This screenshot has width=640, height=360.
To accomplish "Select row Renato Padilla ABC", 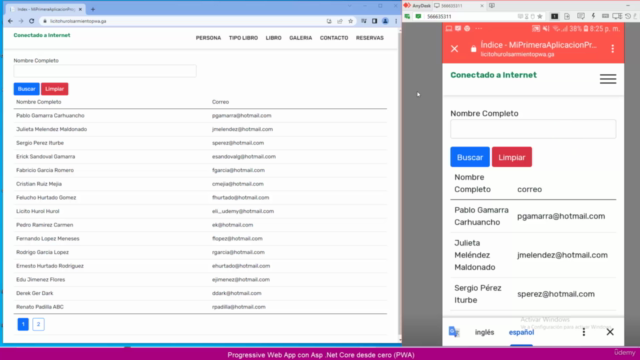I will click(200, 307).
